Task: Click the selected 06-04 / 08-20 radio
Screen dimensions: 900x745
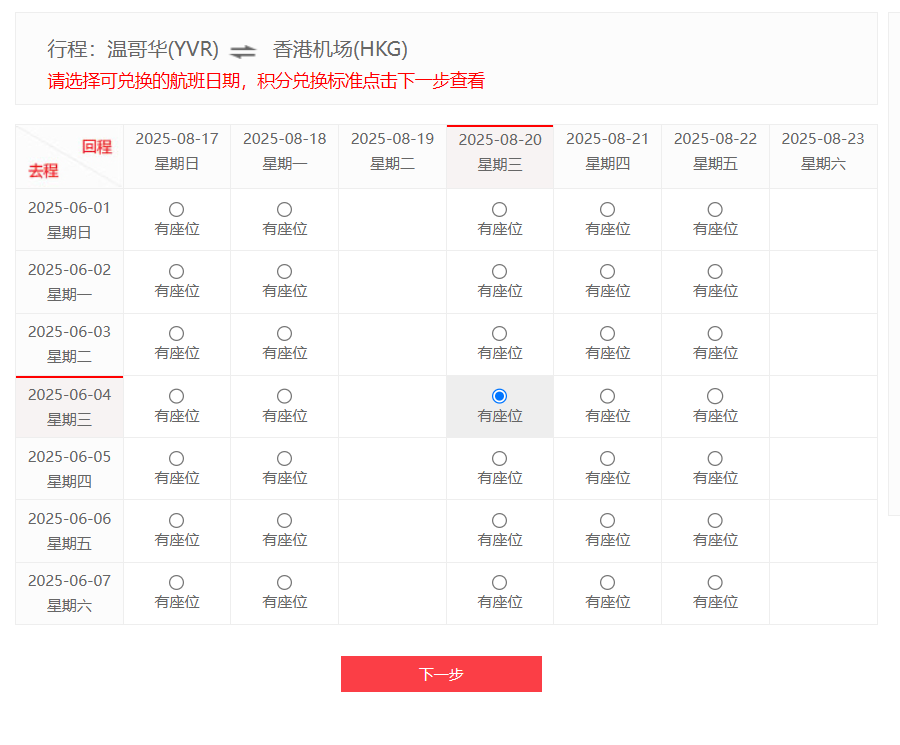Action: pyautogui.click(x=499, y=396)
